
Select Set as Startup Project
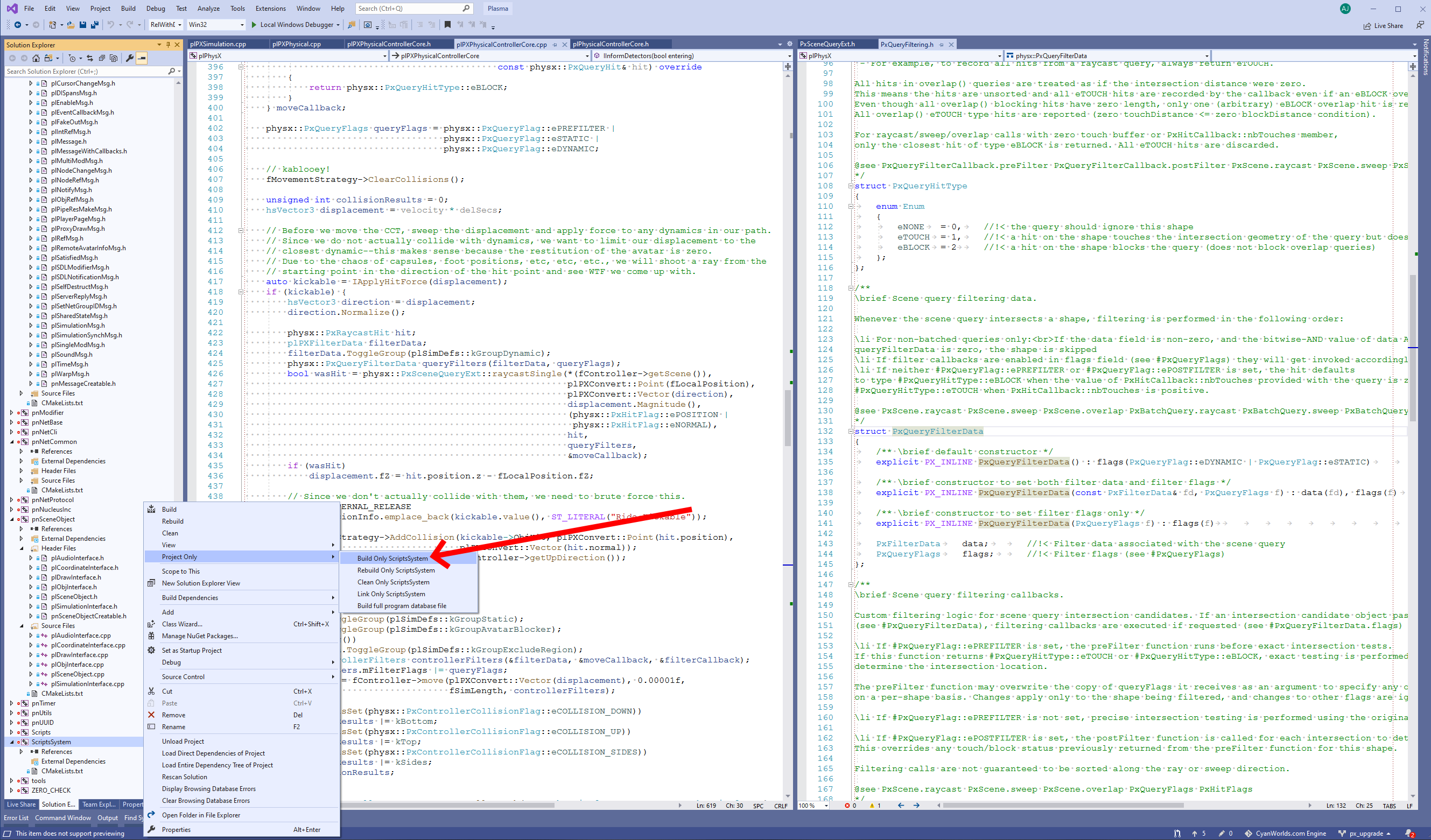242,651
